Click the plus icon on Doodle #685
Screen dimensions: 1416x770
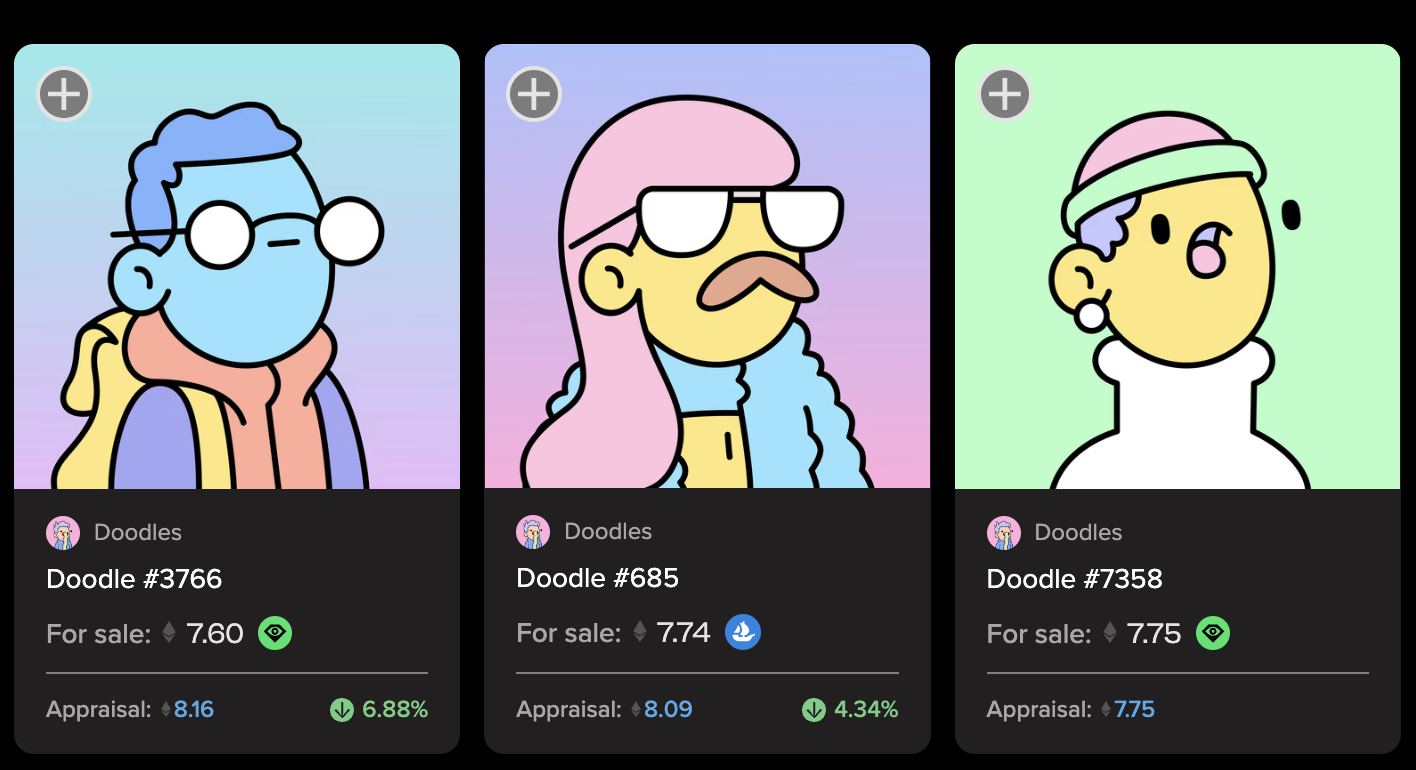[534, 95]
